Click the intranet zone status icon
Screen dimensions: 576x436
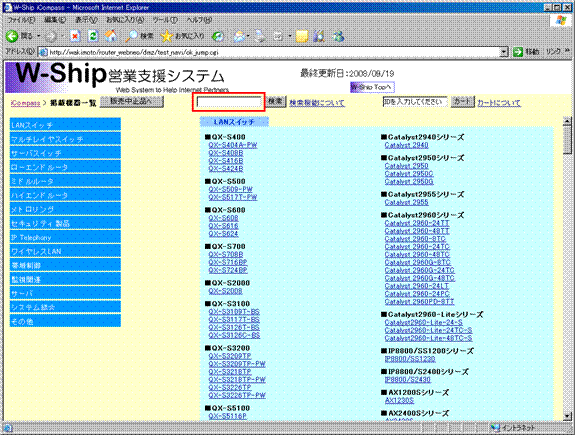[495, 428]
